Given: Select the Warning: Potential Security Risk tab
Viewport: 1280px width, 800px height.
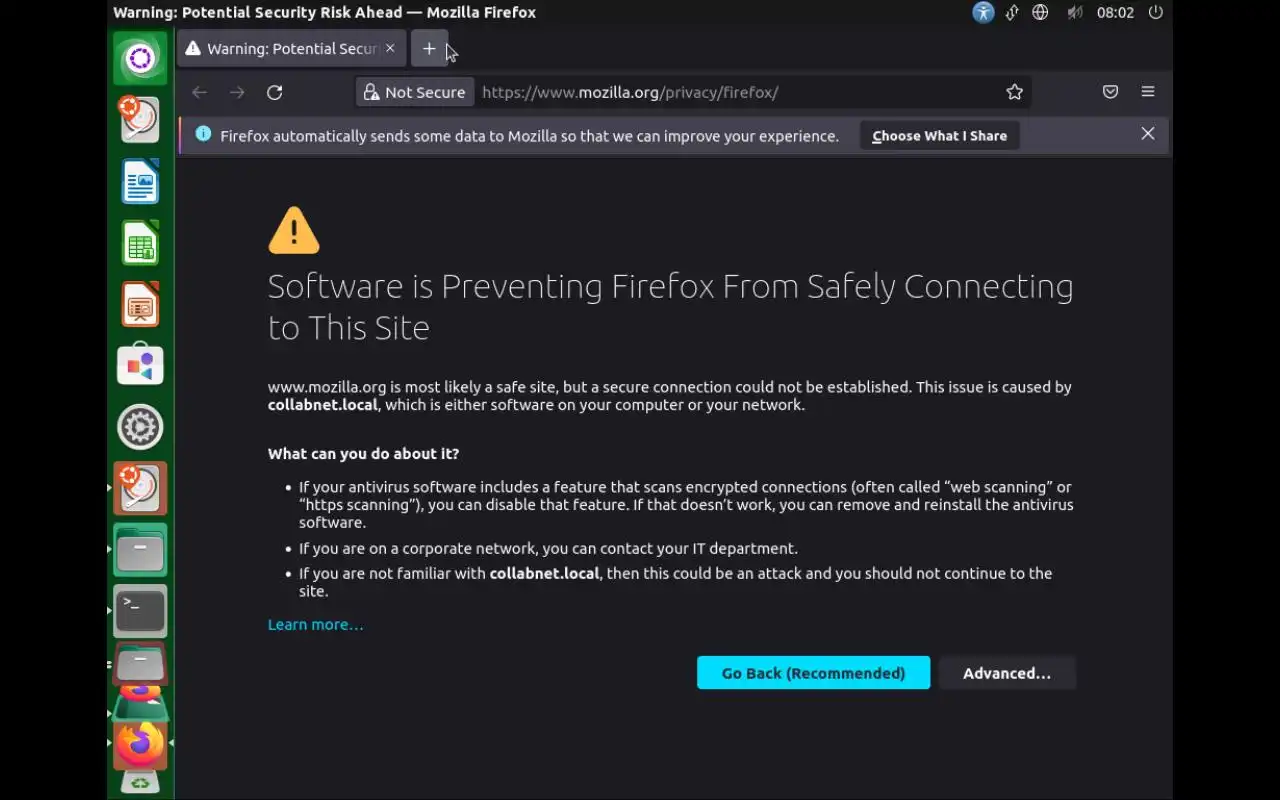Looking at the screenshot, I should [285, 49].
